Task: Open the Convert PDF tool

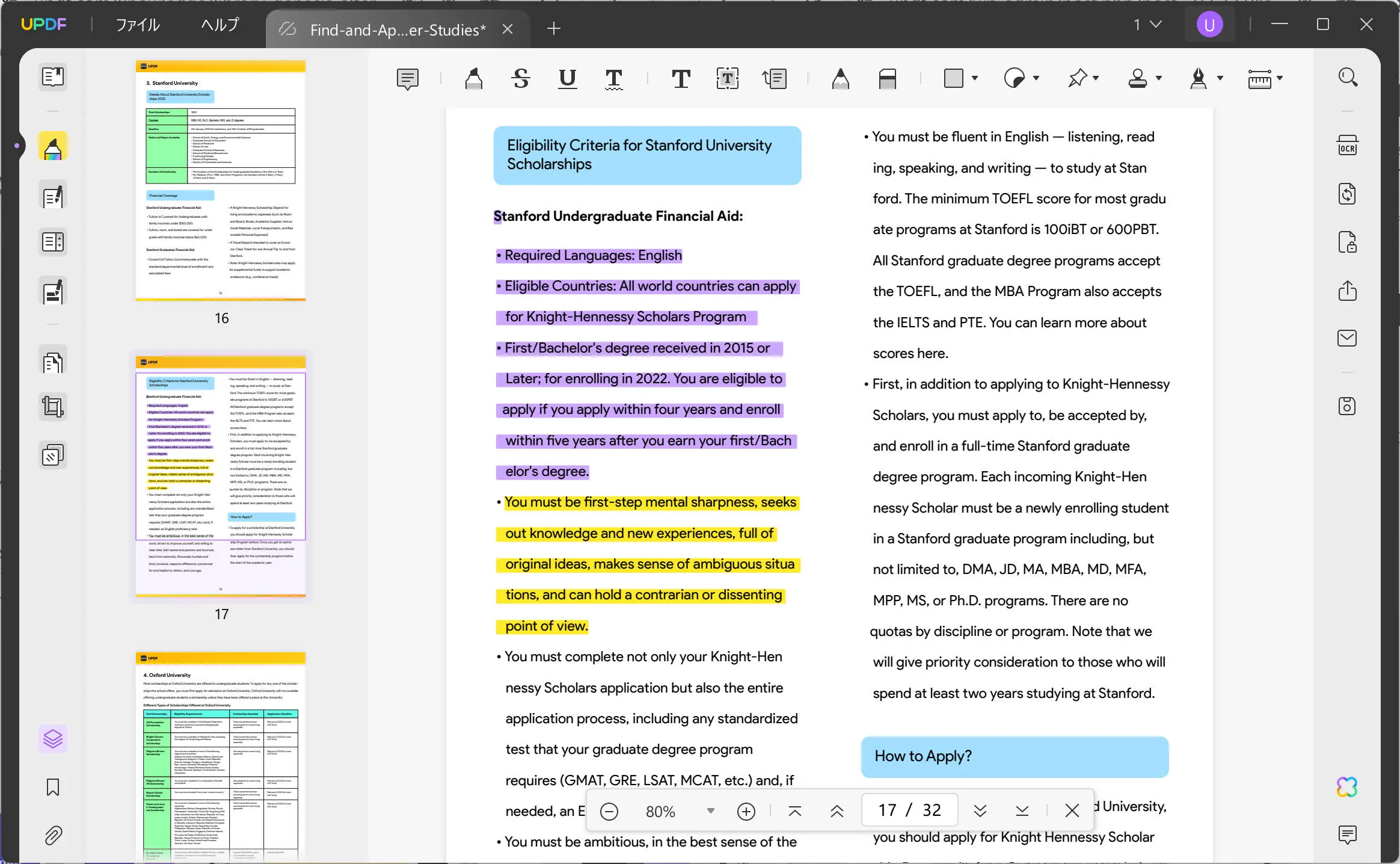Action: 1347,194
